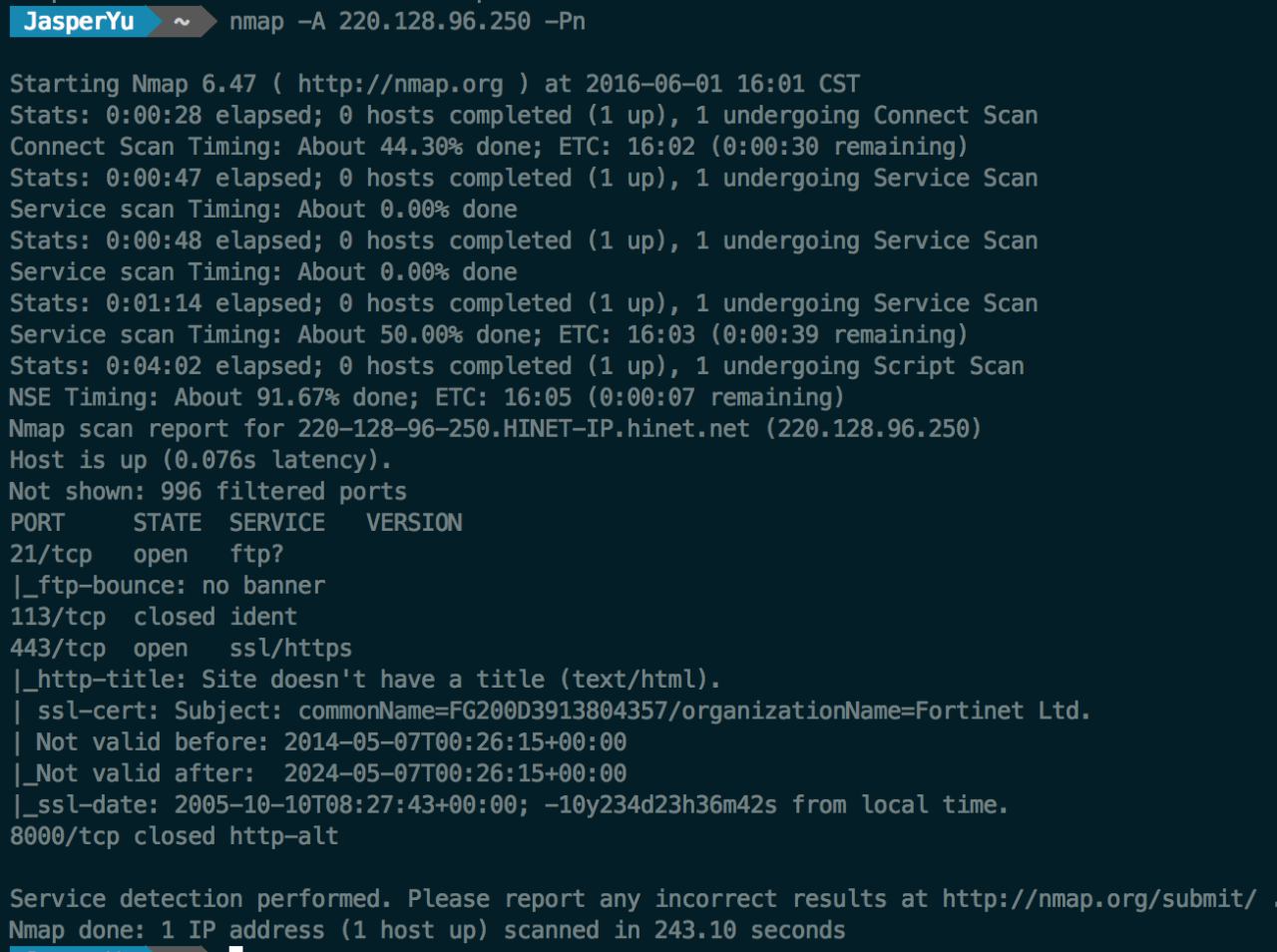Click the SERVICE column header

tap(276, 523)
